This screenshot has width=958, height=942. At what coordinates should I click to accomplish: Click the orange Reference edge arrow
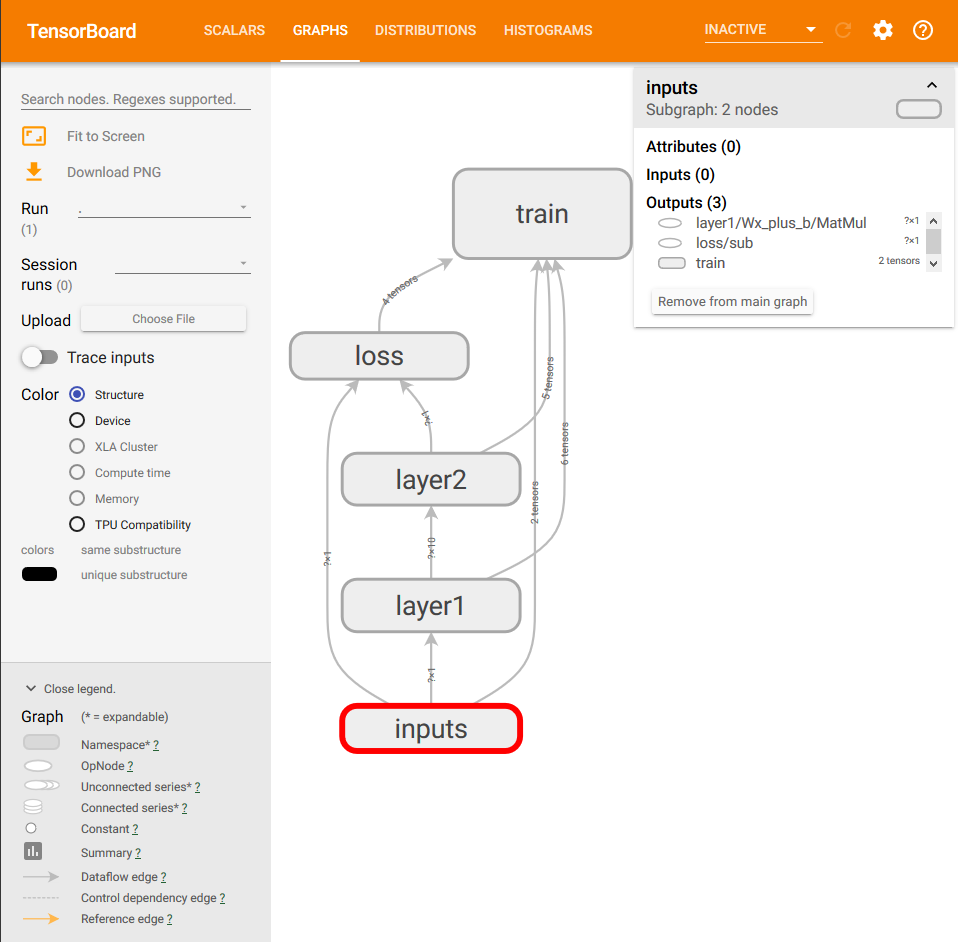[41, 919]
